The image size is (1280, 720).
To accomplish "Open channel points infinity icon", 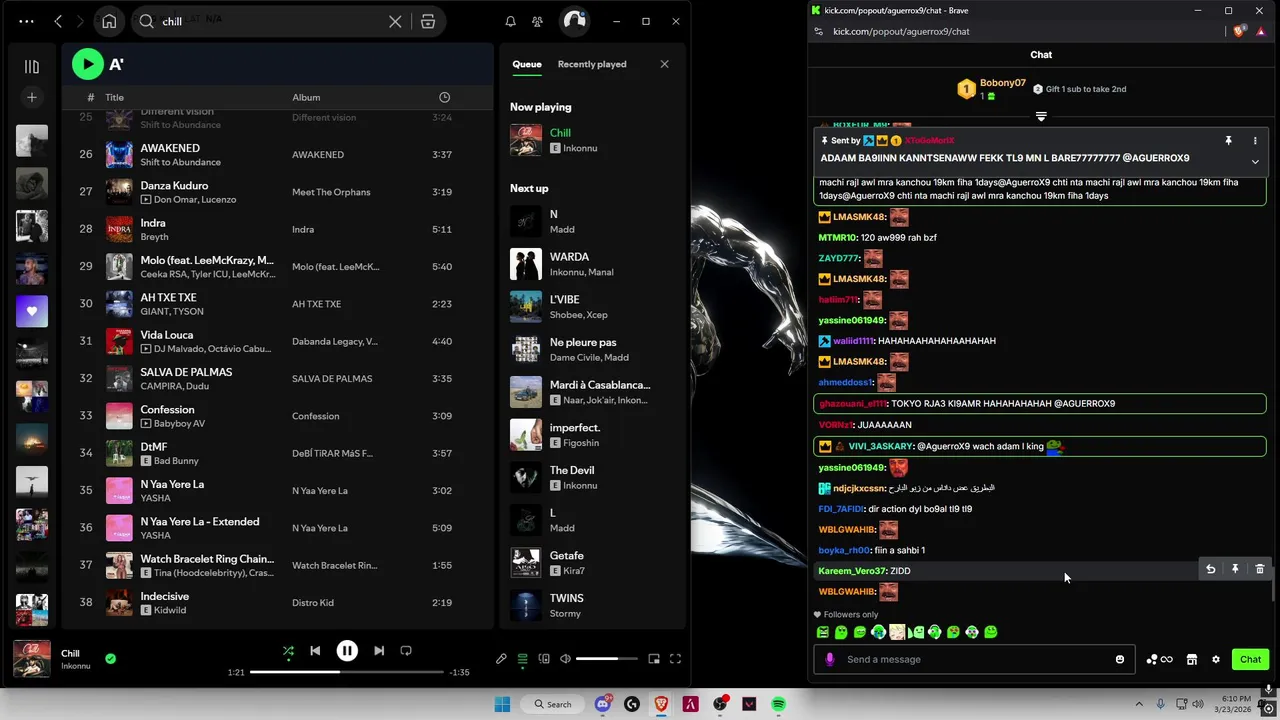I will point(1160,659).
